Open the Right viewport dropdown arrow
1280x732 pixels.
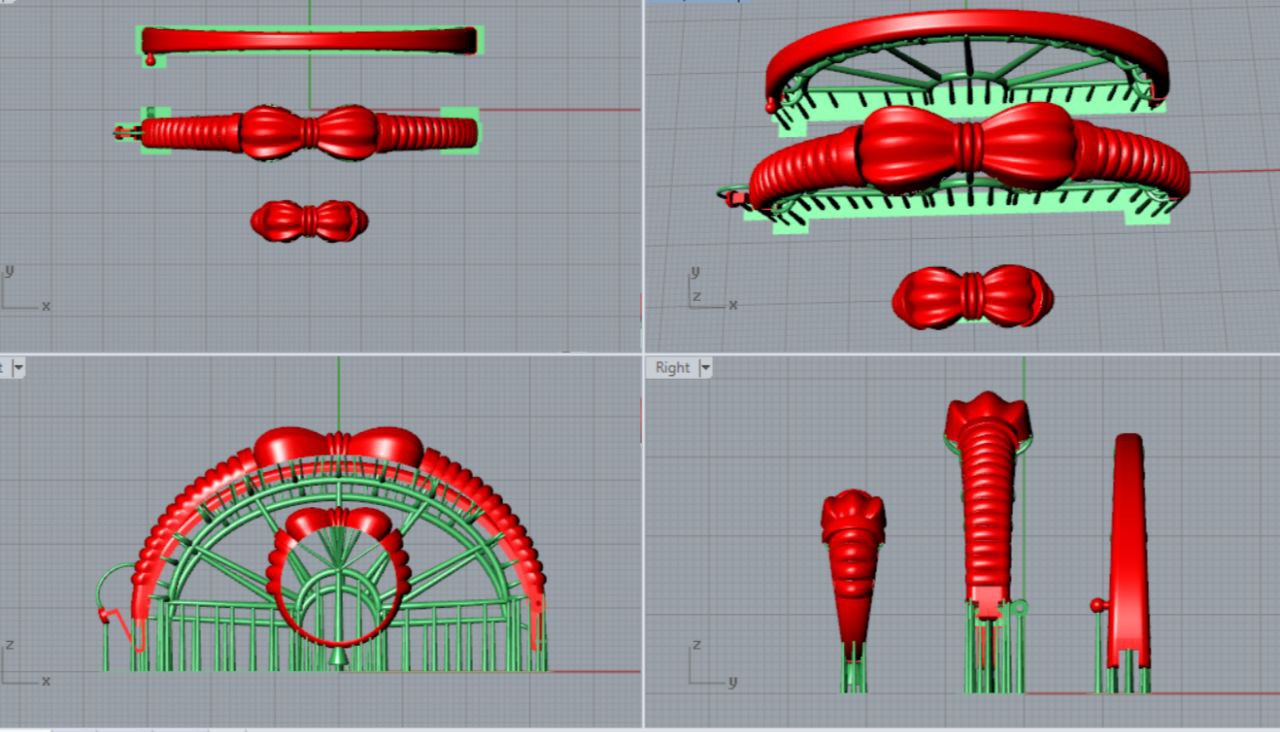(x=706, y=368)
